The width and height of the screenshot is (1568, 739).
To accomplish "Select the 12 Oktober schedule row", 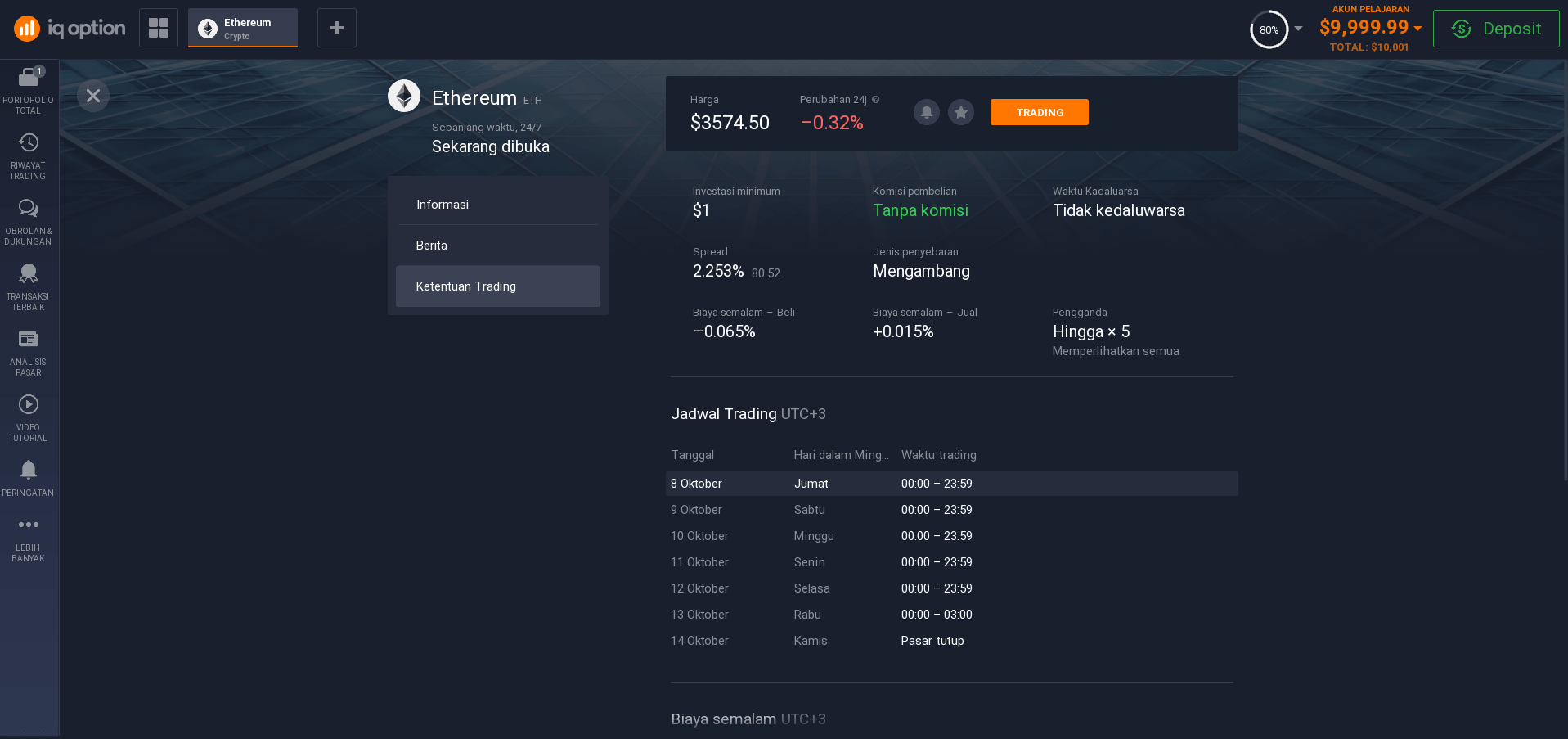I will [x=952, y=588].
